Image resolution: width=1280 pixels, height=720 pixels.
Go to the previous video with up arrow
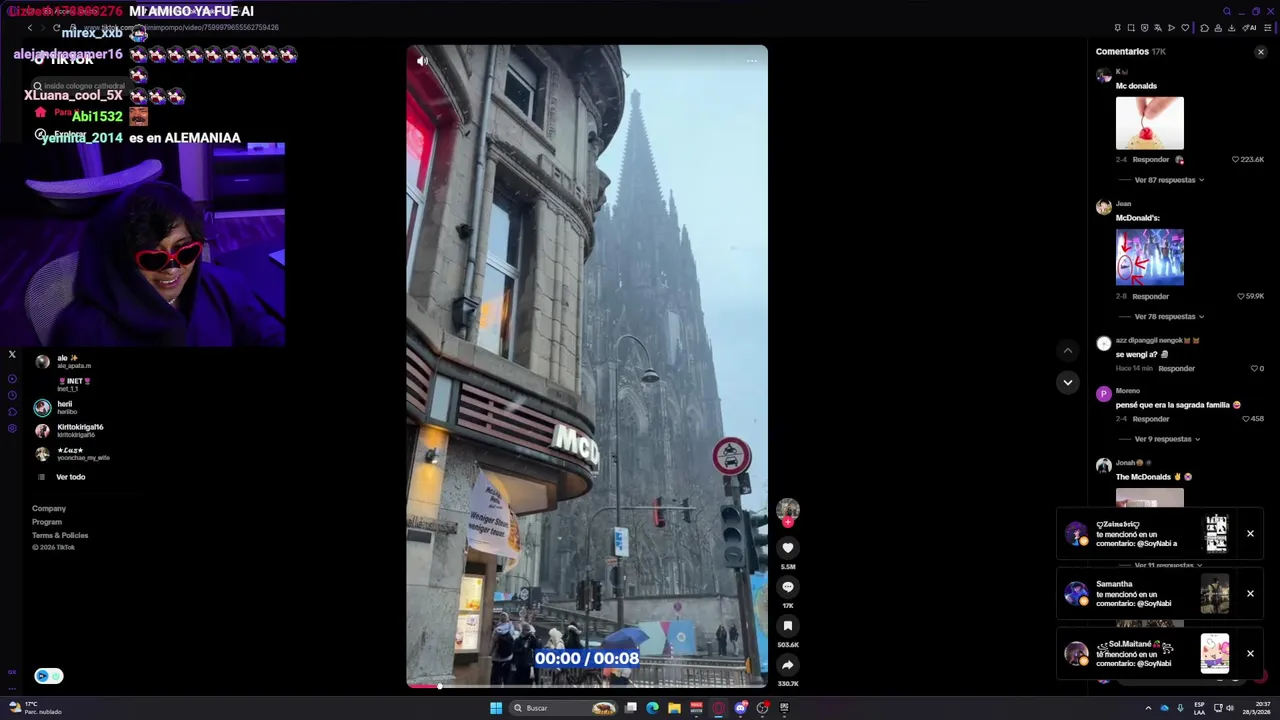pos(1068,350)
